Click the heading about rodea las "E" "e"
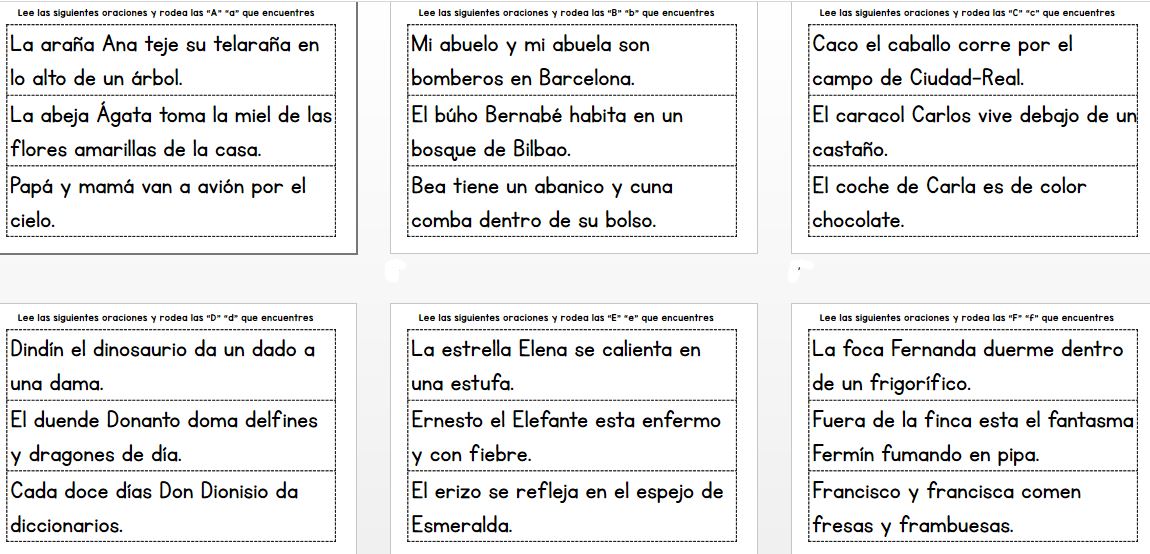The image size is (1150, 554). click(565, 318)
